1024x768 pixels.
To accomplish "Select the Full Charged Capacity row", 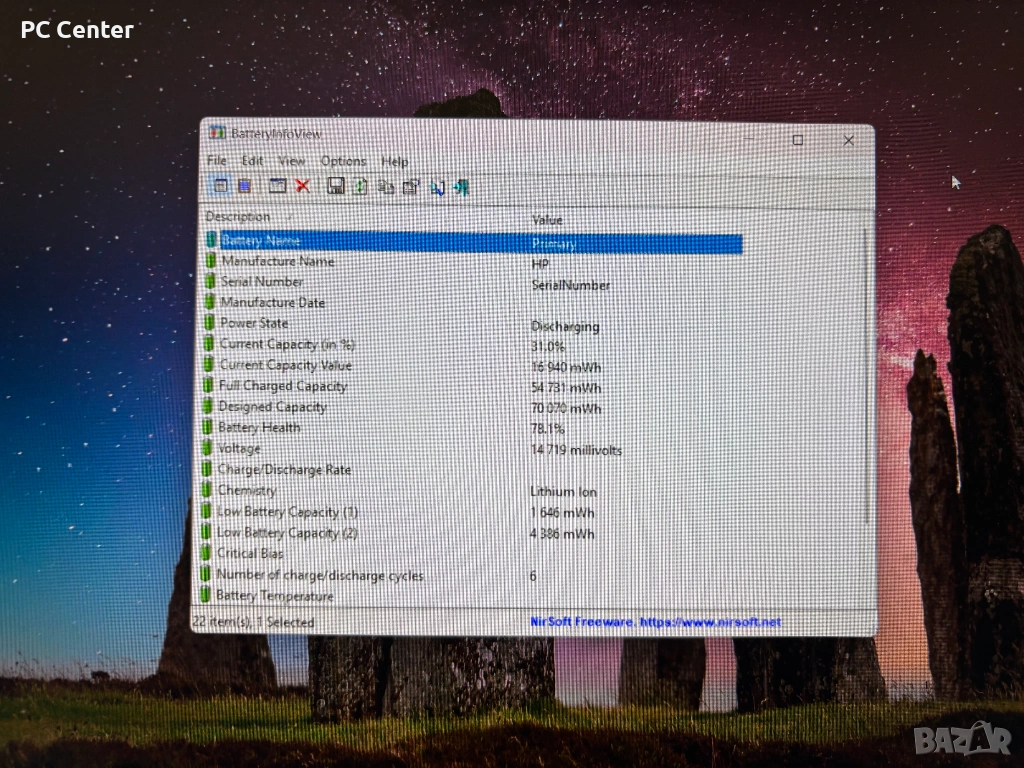I will [282, 386].
